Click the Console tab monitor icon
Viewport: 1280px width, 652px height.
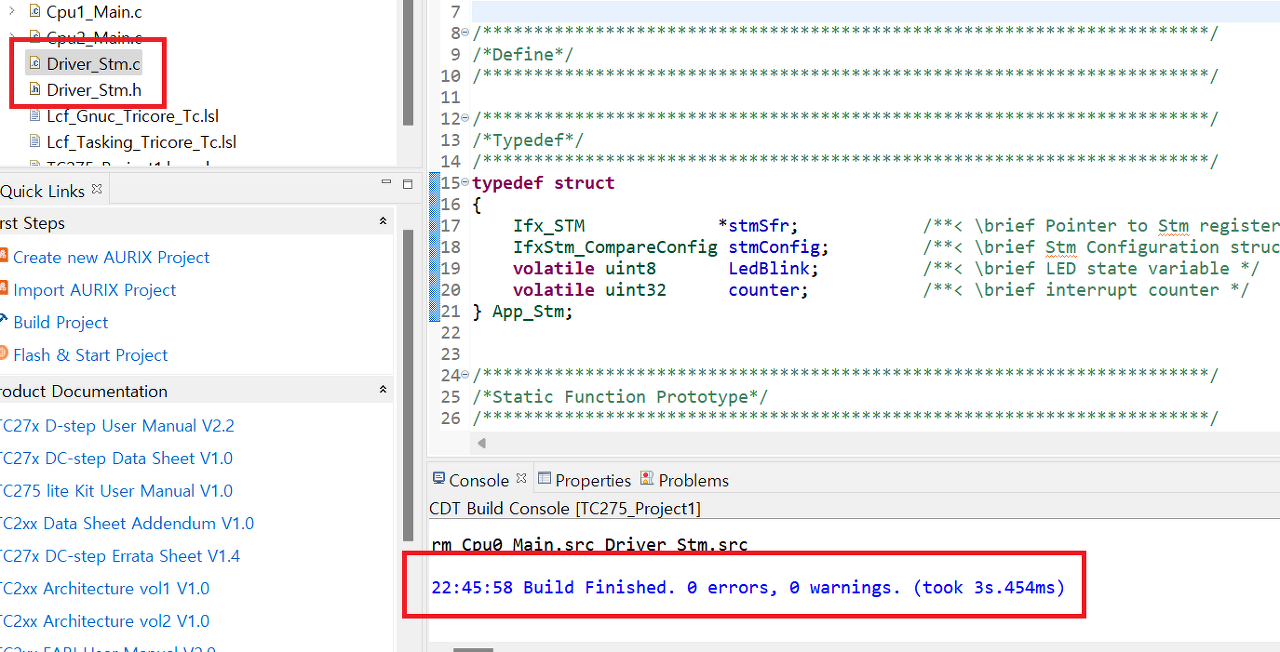[x=438, y=480]
